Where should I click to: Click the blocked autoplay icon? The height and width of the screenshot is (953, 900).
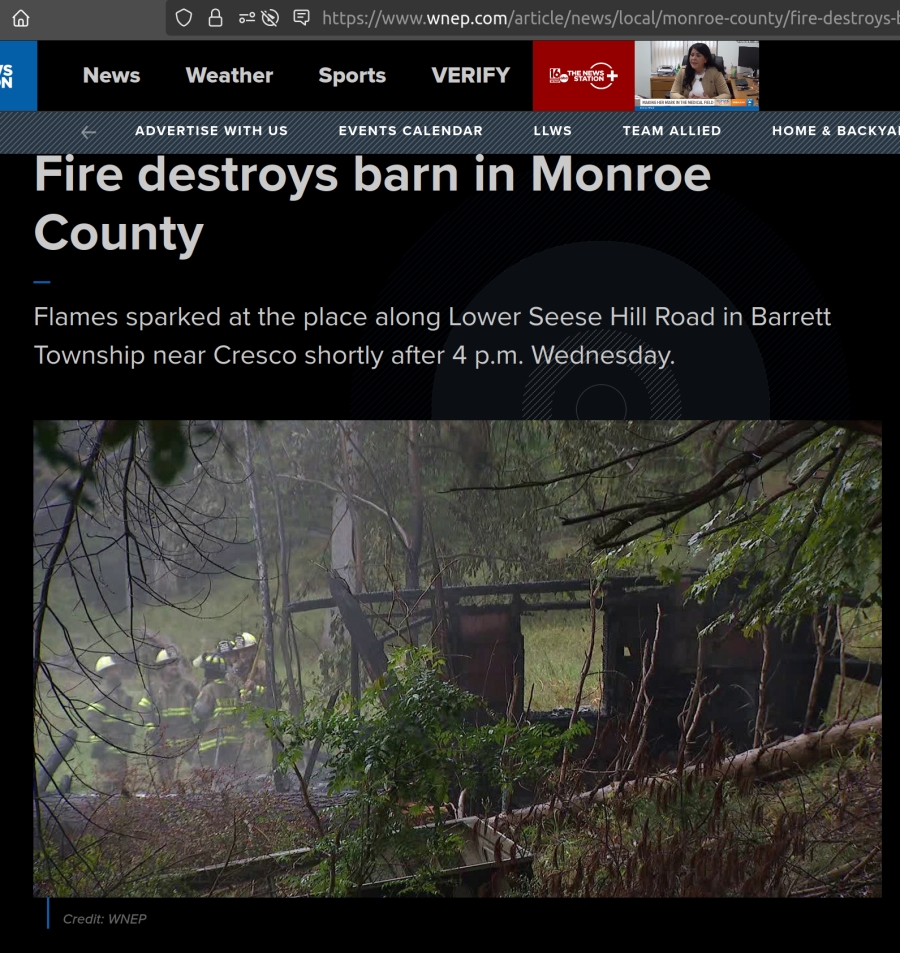[x=270, y=18]
